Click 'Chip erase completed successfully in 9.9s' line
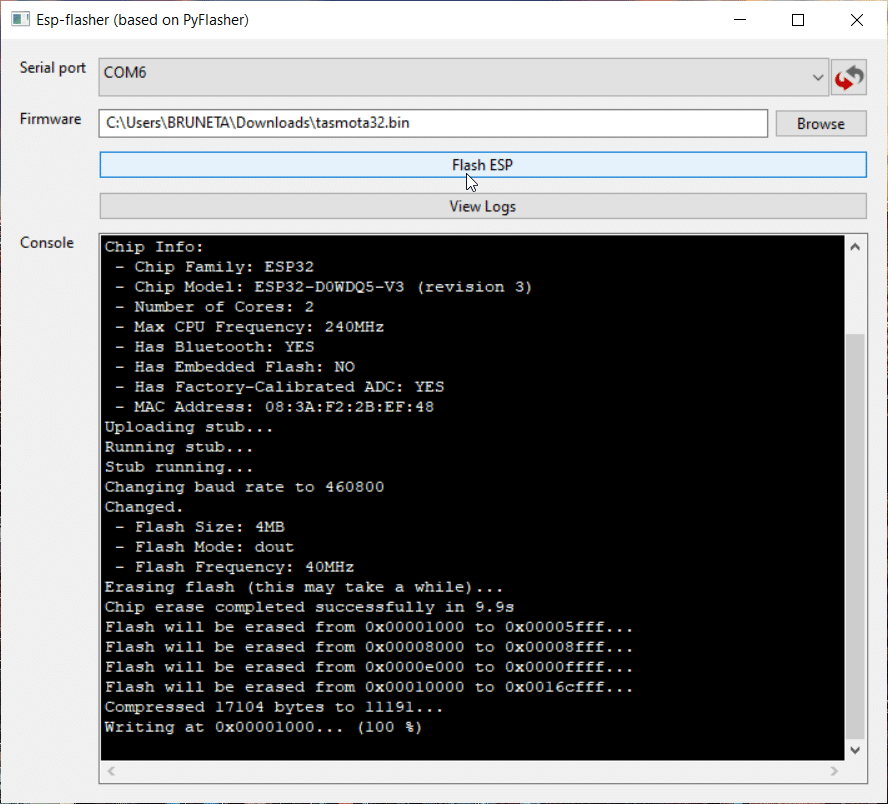The height and width of the screenshot is (804, 888). click(309, 608)
